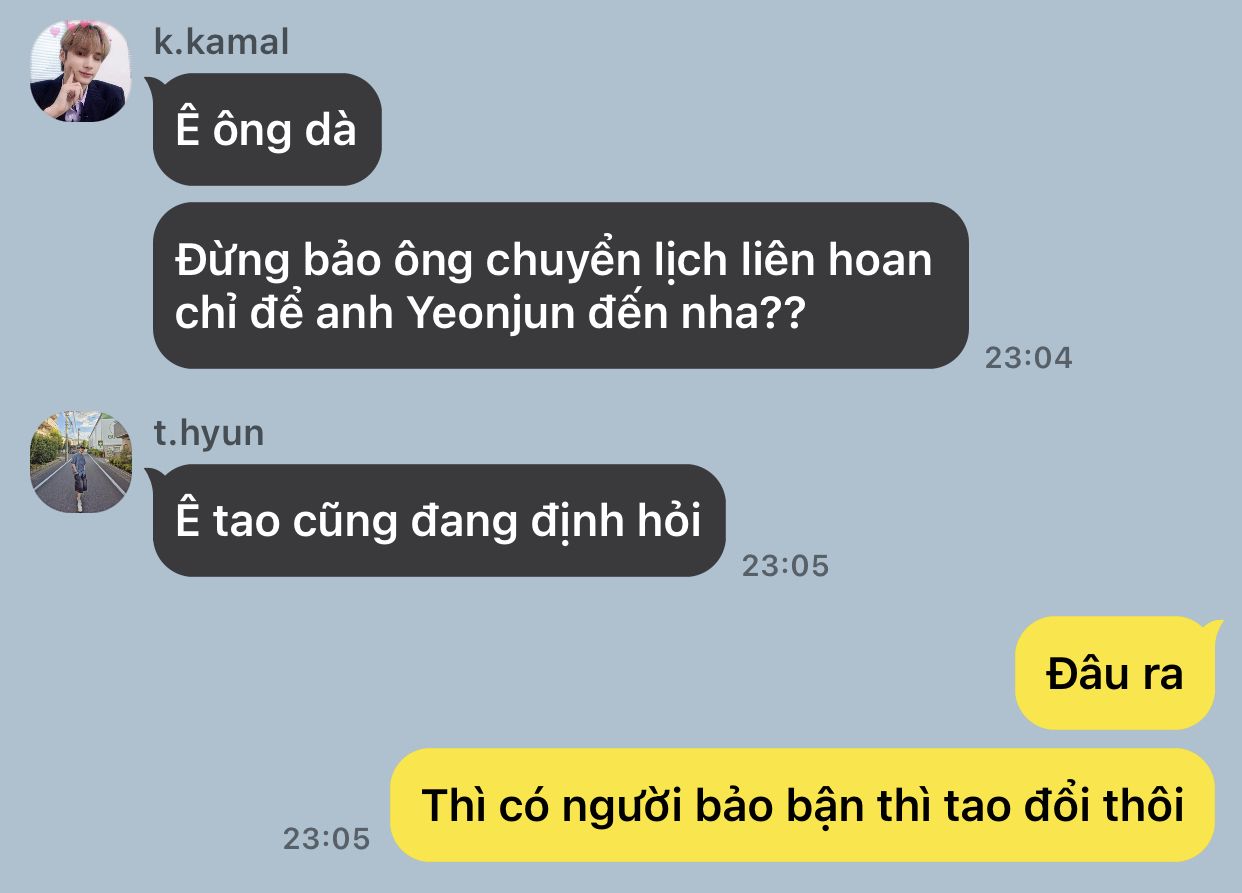1242x893 pixels.
Task: Click the 23:04 timestamp
Action: pos(1028,358)
